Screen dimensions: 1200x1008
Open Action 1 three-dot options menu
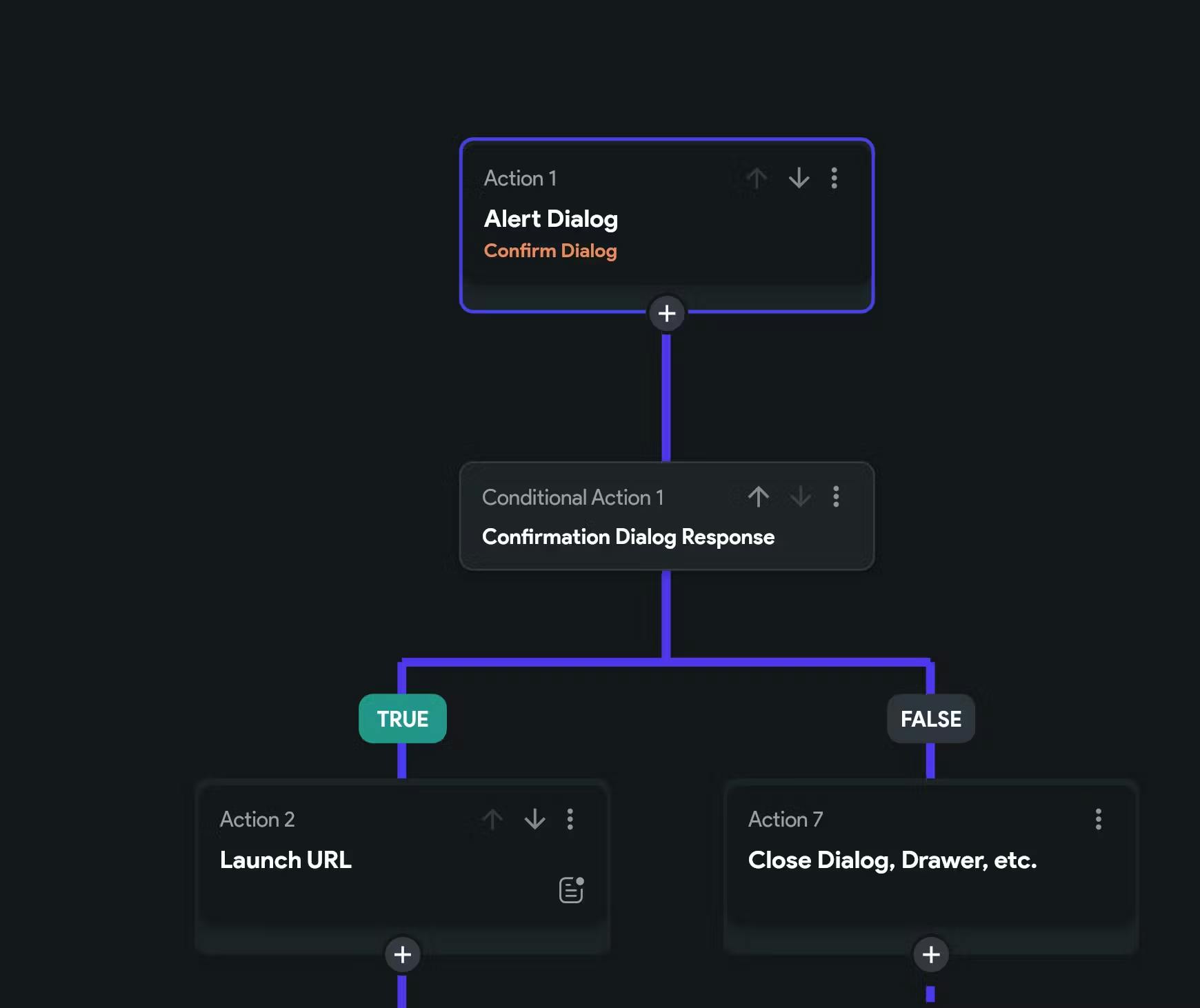[x=834, y=179]
